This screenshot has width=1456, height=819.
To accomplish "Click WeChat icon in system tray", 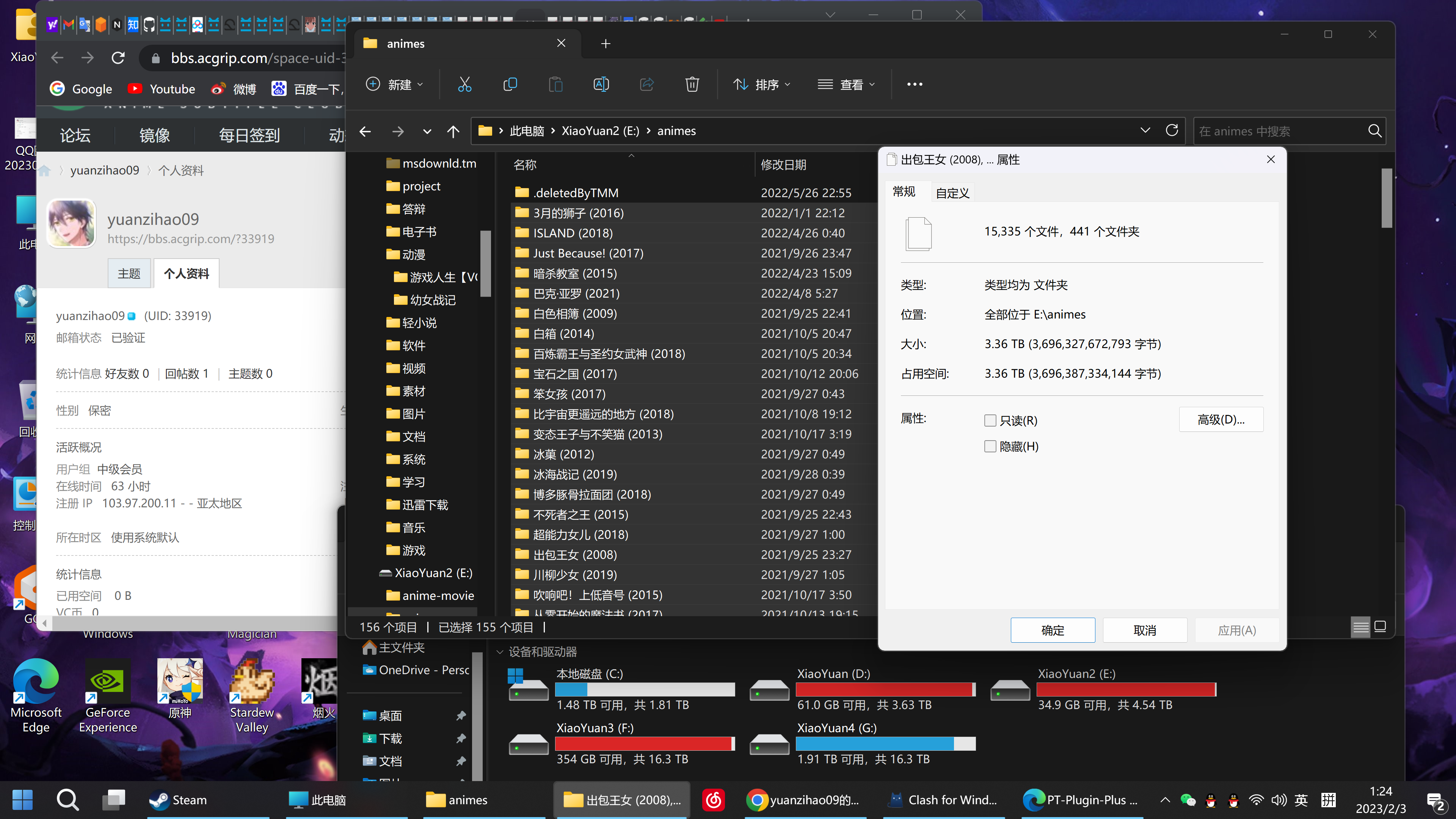I will coord(1188,800).
